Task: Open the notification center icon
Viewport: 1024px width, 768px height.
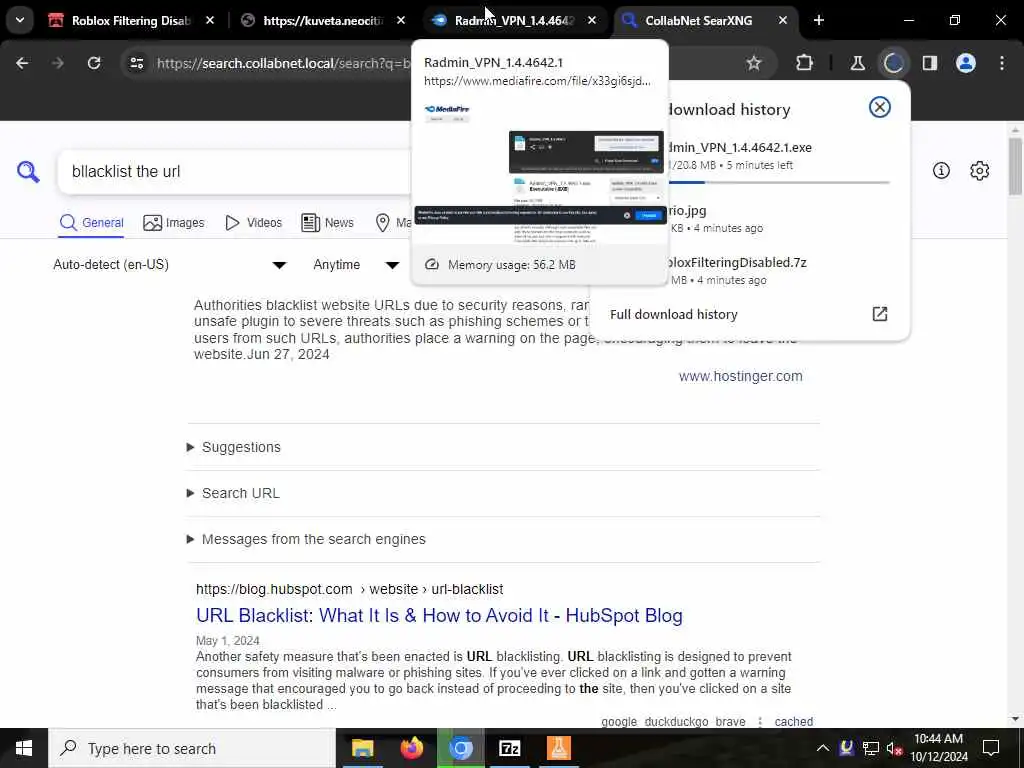Action: coord(991,748)
